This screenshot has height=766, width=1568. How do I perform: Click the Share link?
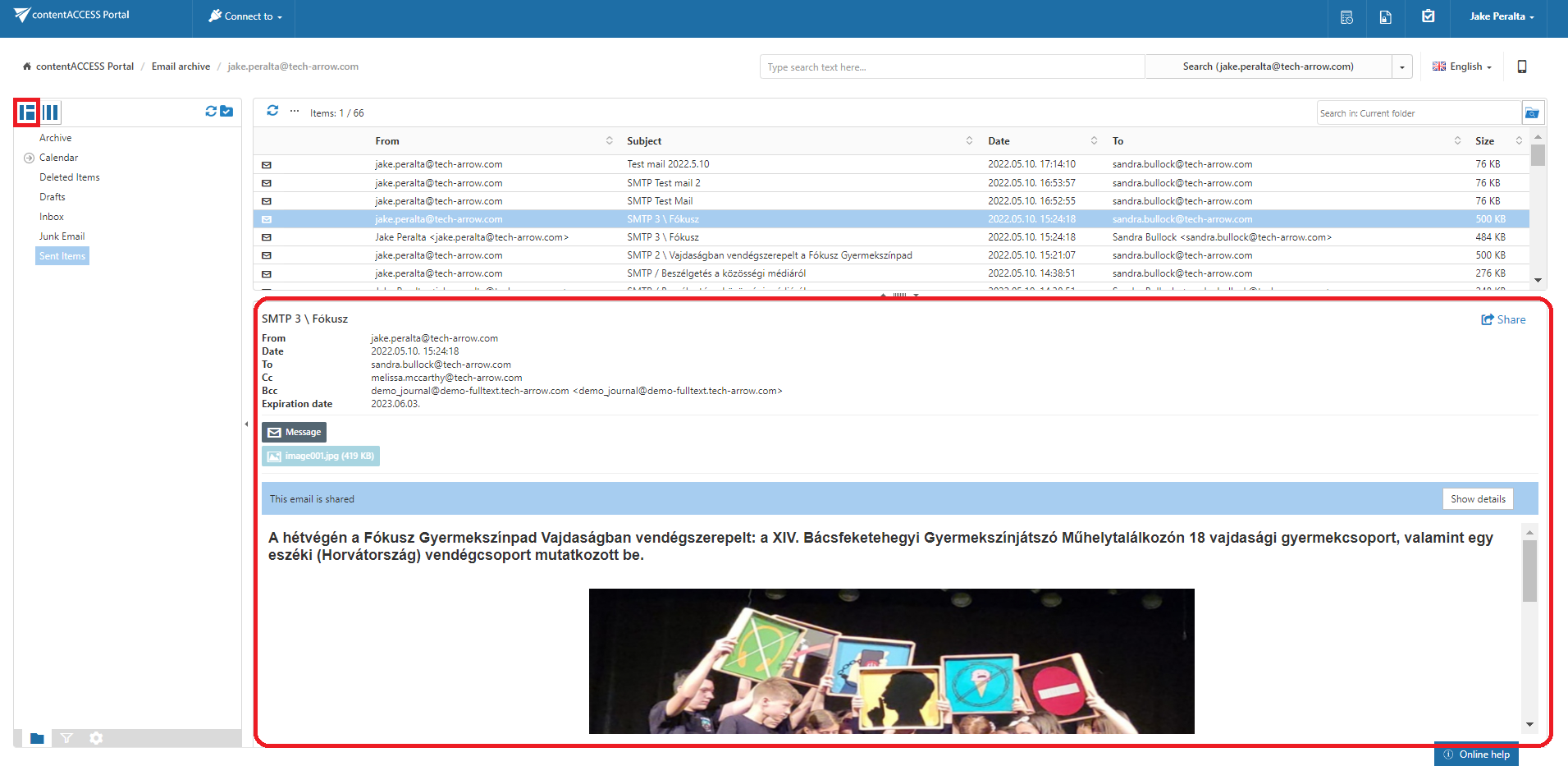pyautogui.click(x=1503, y=319)
